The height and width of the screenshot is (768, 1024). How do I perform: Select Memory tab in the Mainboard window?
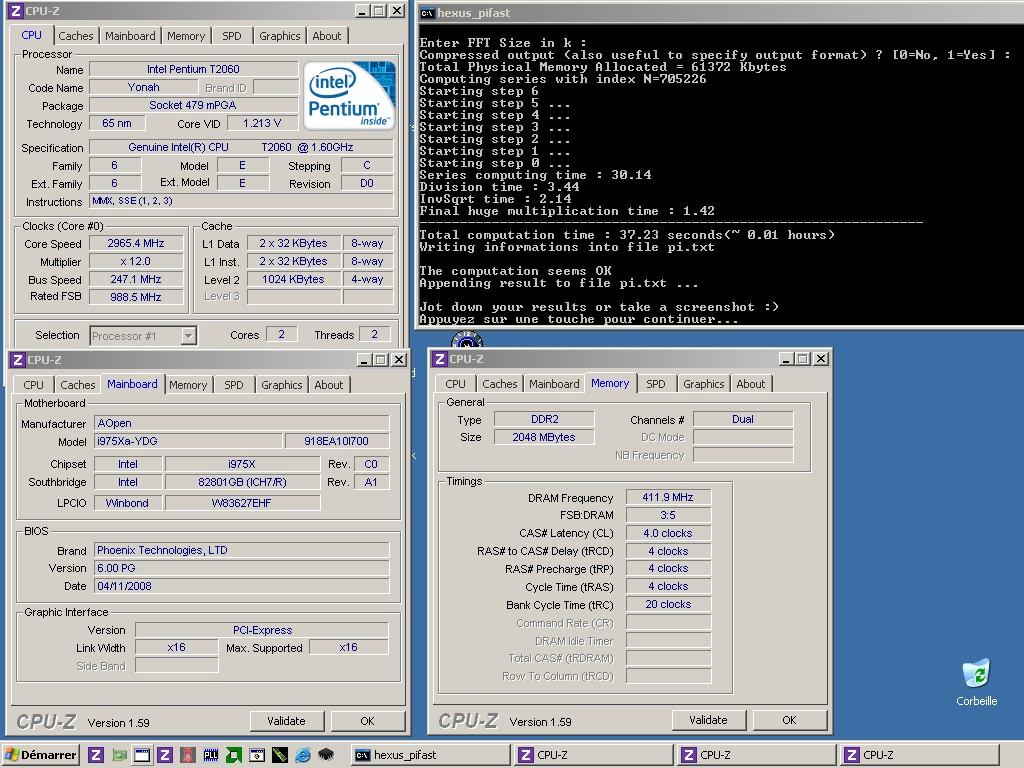point(187,385)
